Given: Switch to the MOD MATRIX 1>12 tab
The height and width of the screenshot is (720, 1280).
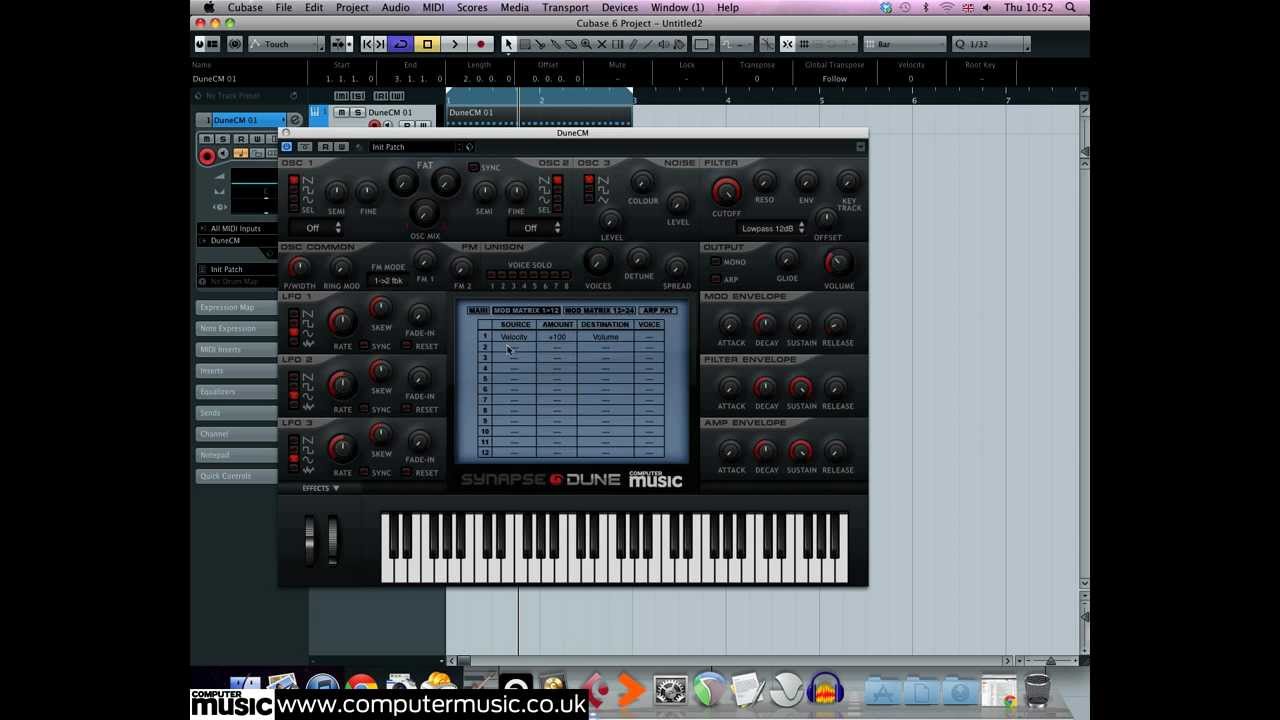Looking at the screenshot, I should (526, 311).
